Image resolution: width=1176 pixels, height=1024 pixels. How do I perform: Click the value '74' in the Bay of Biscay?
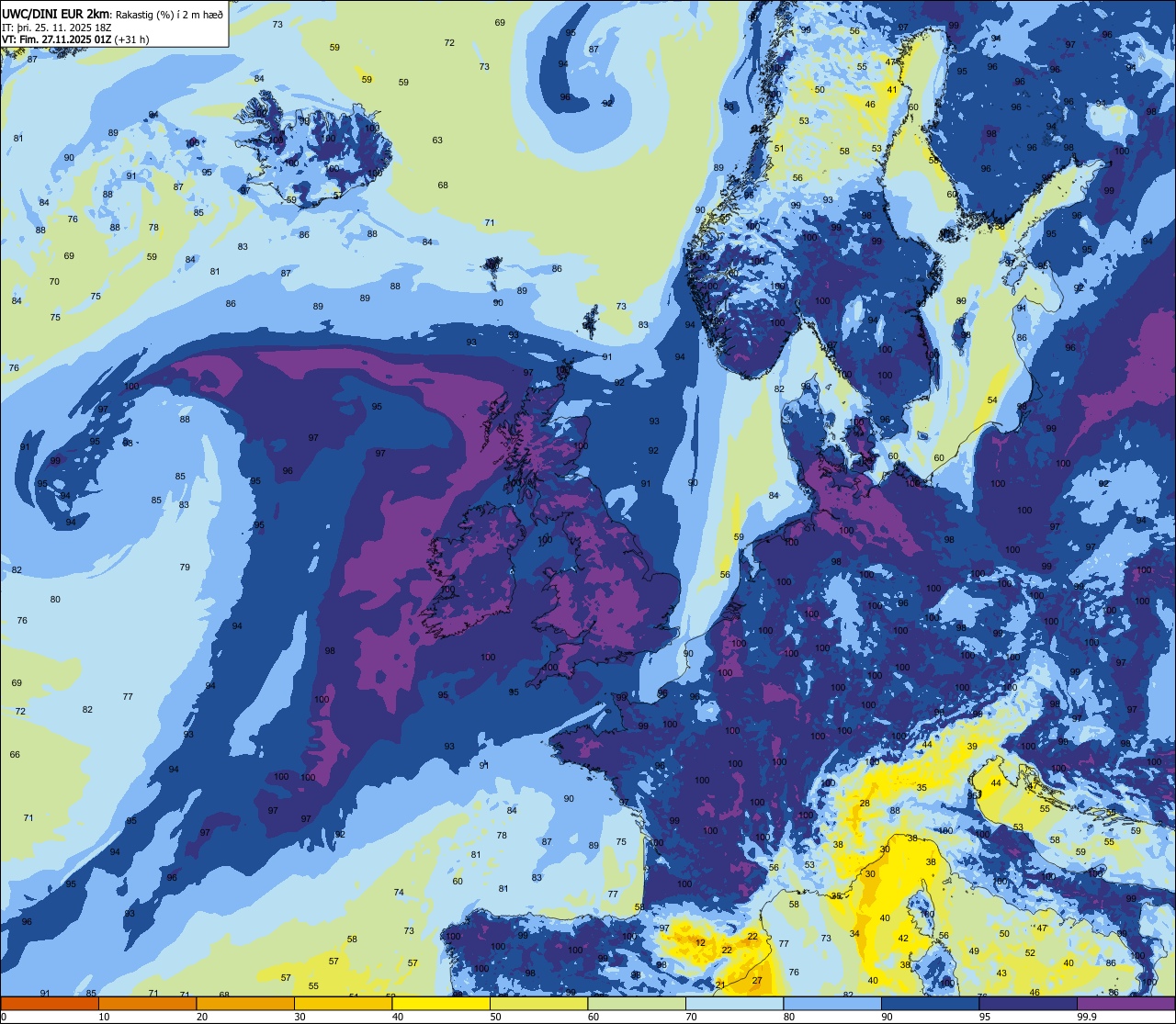(x=399, y=893)
